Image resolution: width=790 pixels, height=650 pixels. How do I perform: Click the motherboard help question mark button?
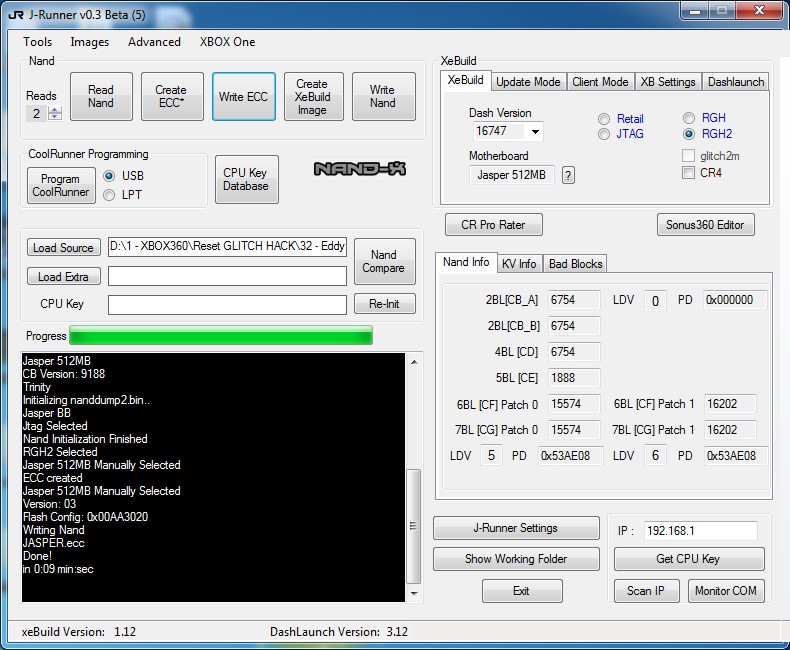(568, 175)
